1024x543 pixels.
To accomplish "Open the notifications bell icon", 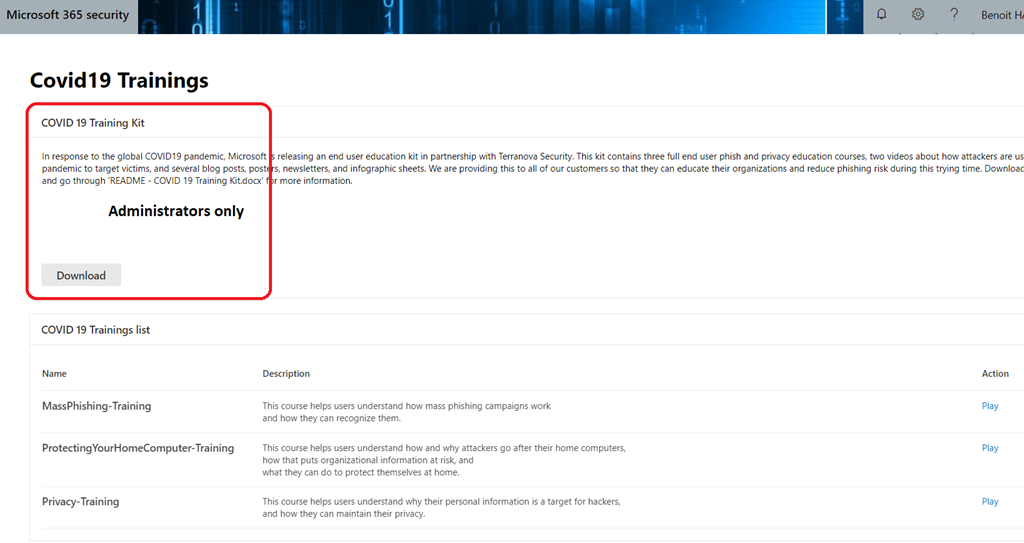I will [882, 14].
